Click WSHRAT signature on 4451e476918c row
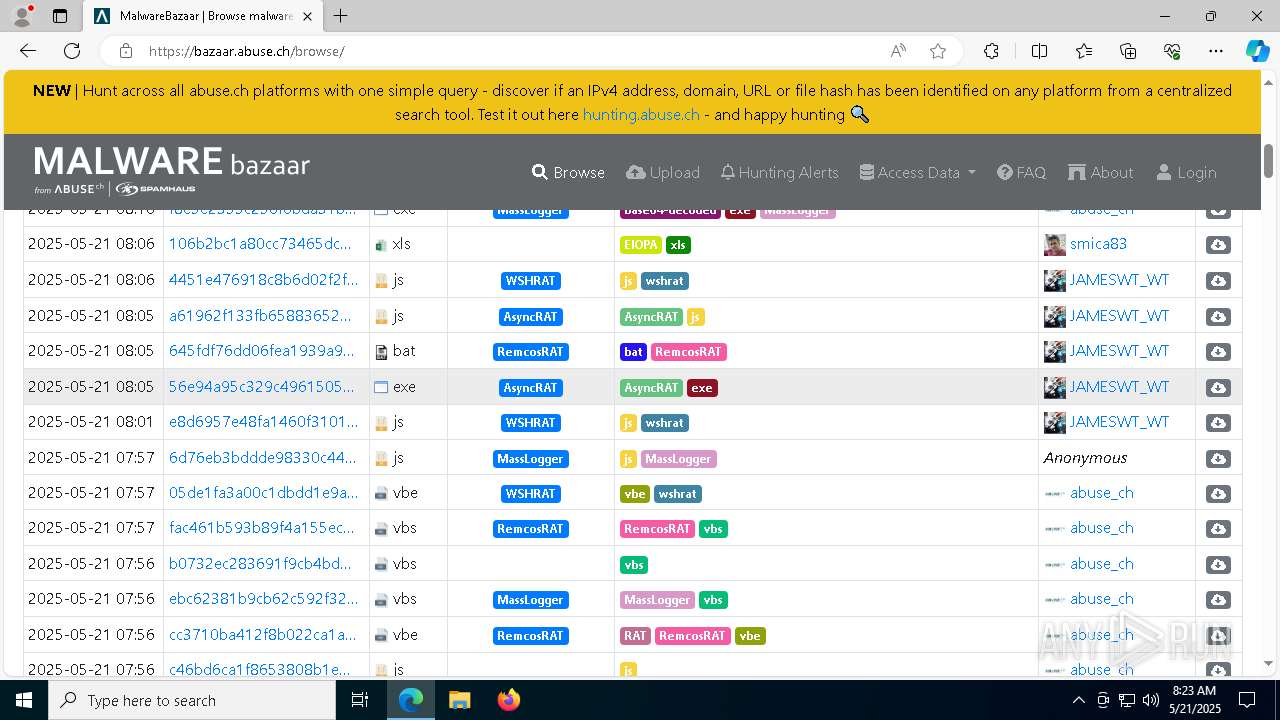 [x=530, y=281]
